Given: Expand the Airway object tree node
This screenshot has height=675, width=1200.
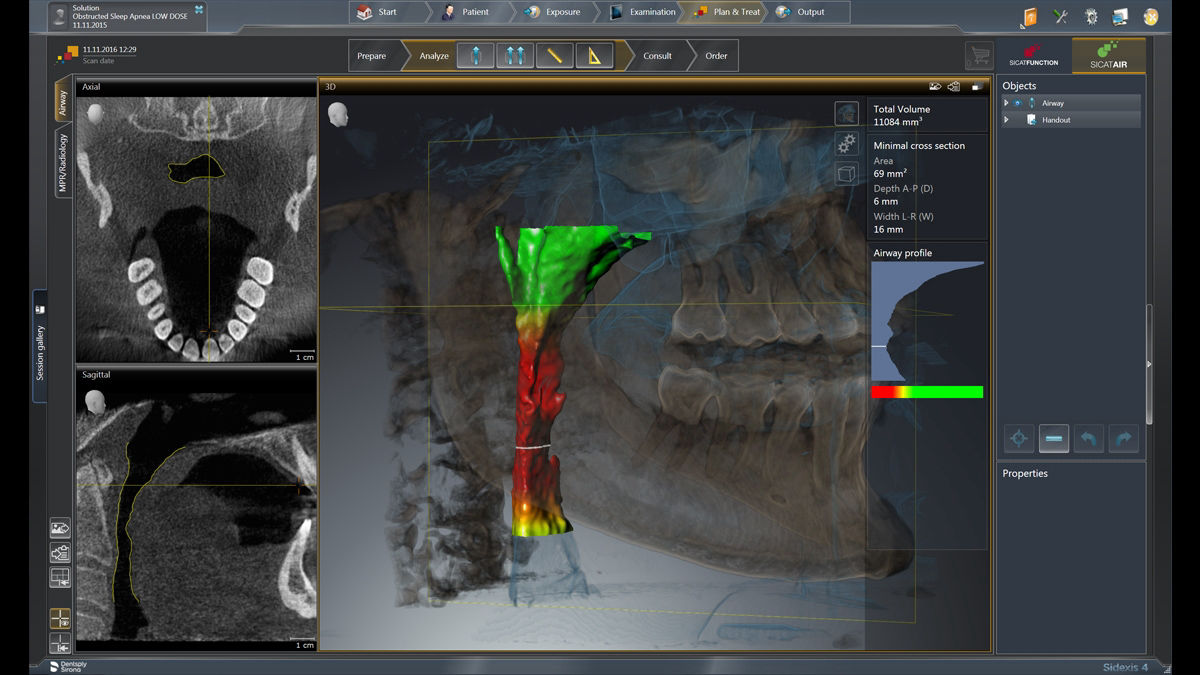Looking at the screenshot, I should point(1007,103).
